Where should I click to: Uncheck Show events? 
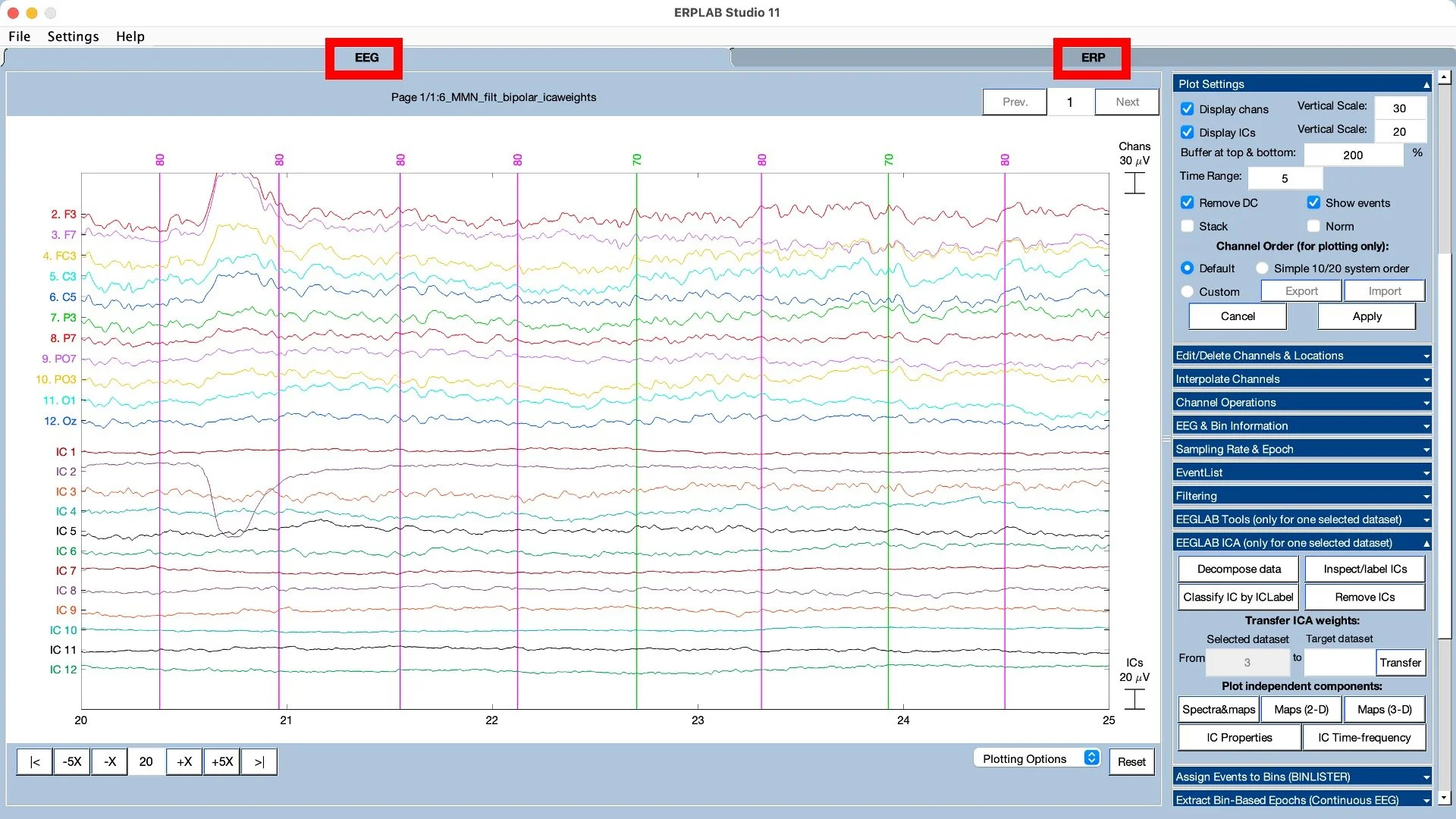point(1313,202)
